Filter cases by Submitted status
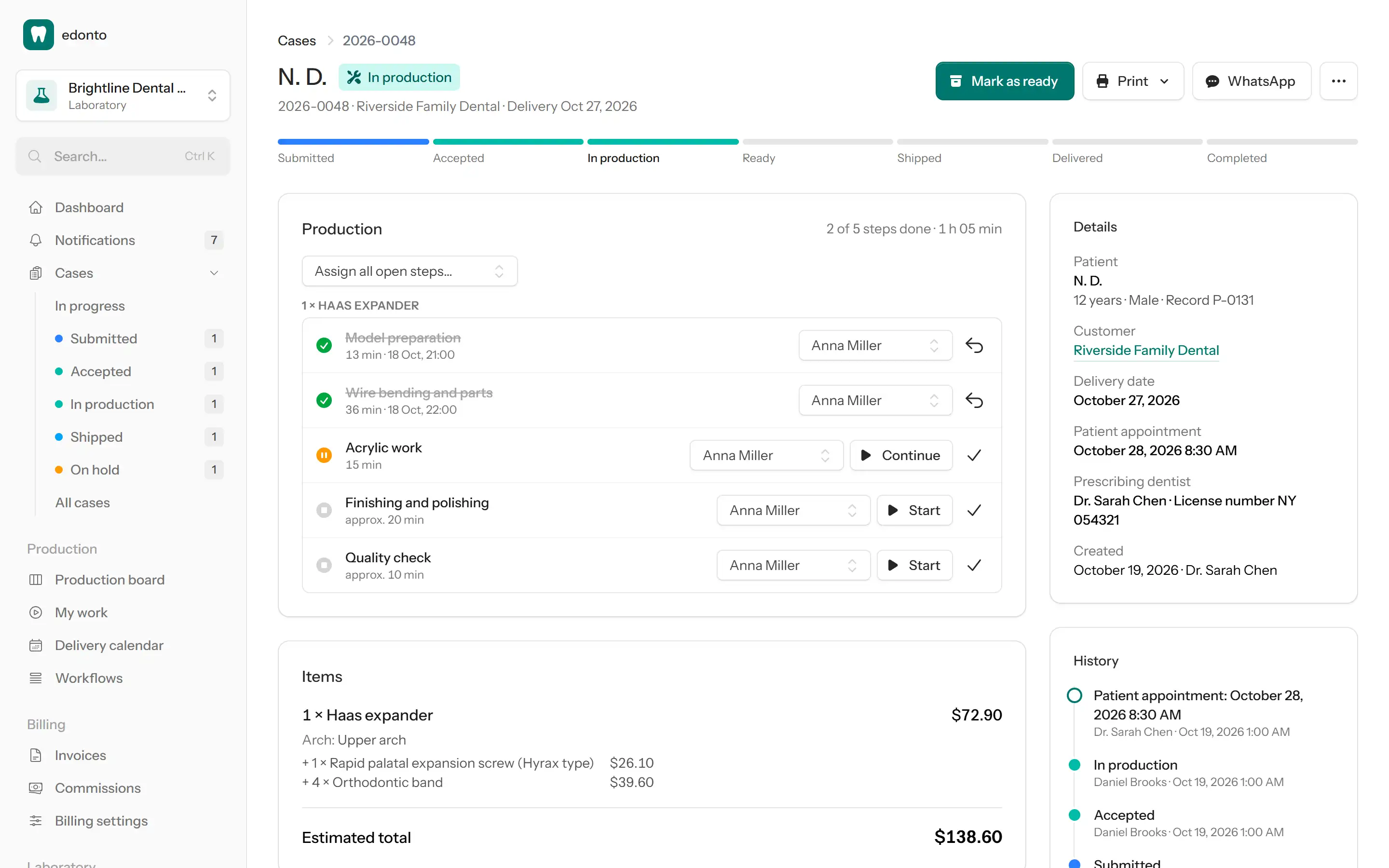 138,338
